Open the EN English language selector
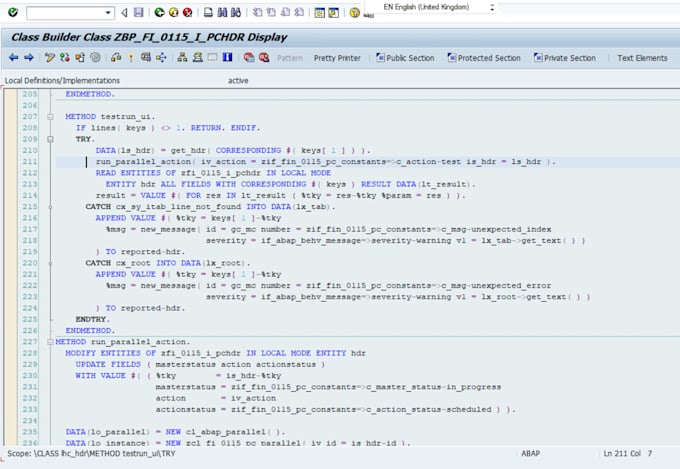680x469 pixels. click(438, 7)
